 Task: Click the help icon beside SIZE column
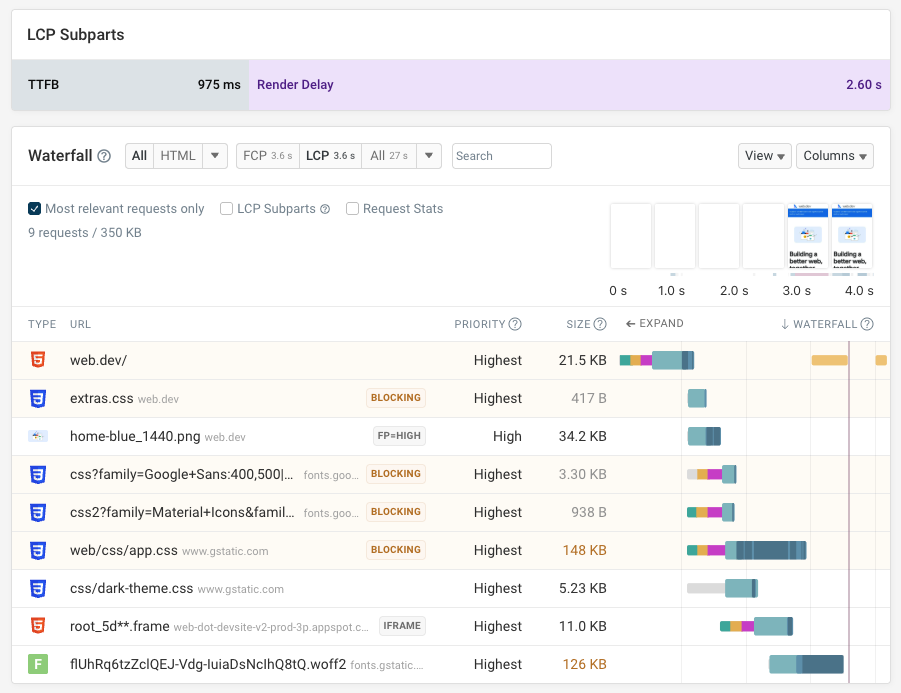click(600, 324)
